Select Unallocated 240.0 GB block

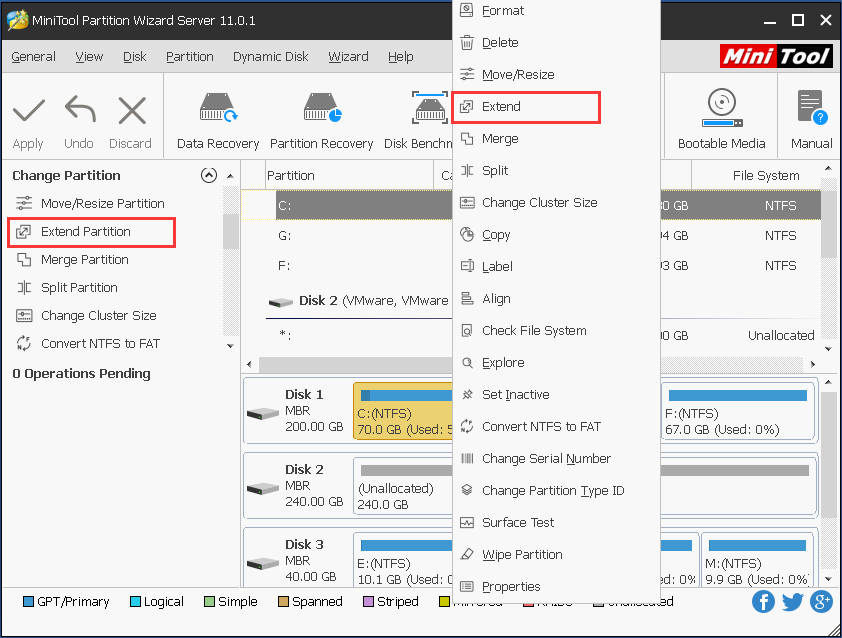[584, 486]
